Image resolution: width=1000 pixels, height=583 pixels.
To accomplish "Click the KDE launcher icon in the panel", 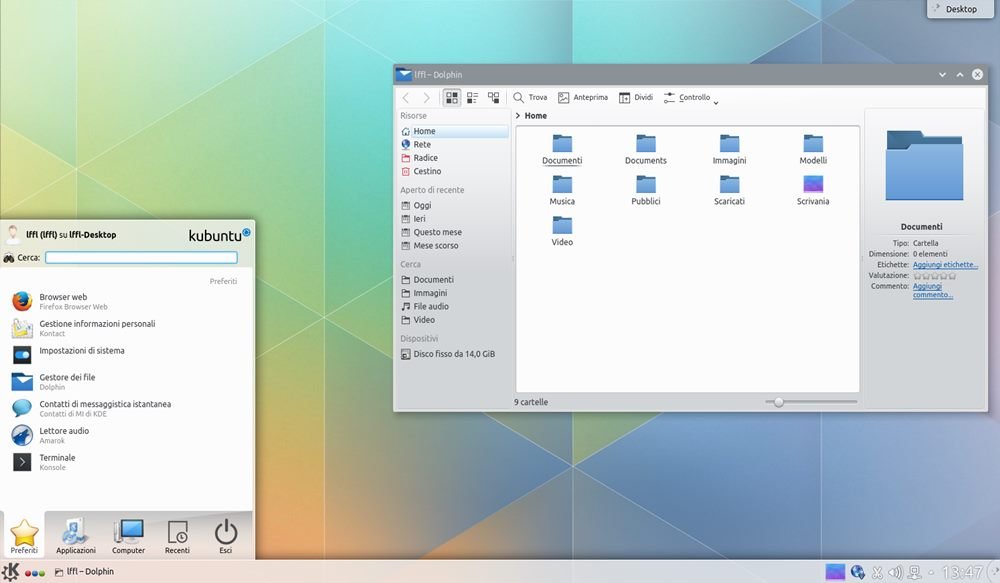I will tap(10, 572).
